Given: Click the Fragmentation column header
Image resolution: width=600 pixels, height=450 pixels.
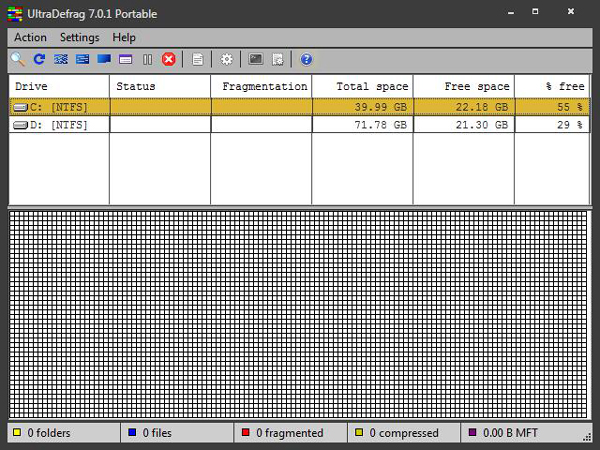Looking at the screenshot, I should (x=261, y=86).
